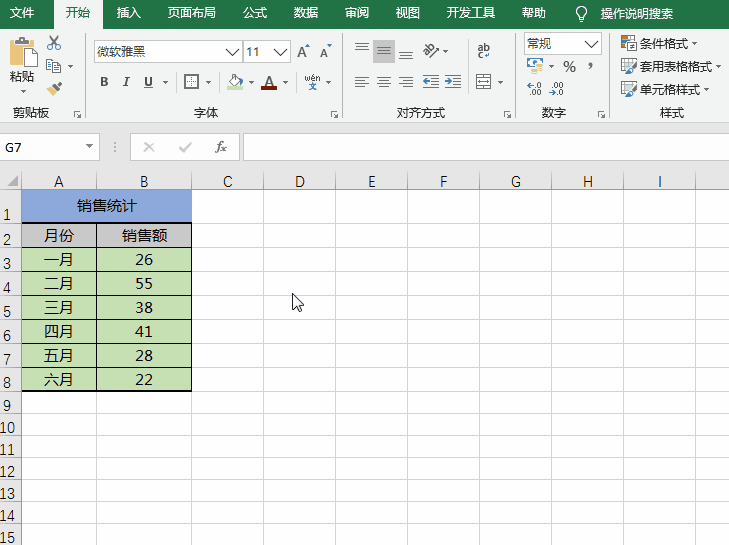This screenshot has width=729, height=545.
Task: Open the 文件 File tab
Action: coord(22,13)
